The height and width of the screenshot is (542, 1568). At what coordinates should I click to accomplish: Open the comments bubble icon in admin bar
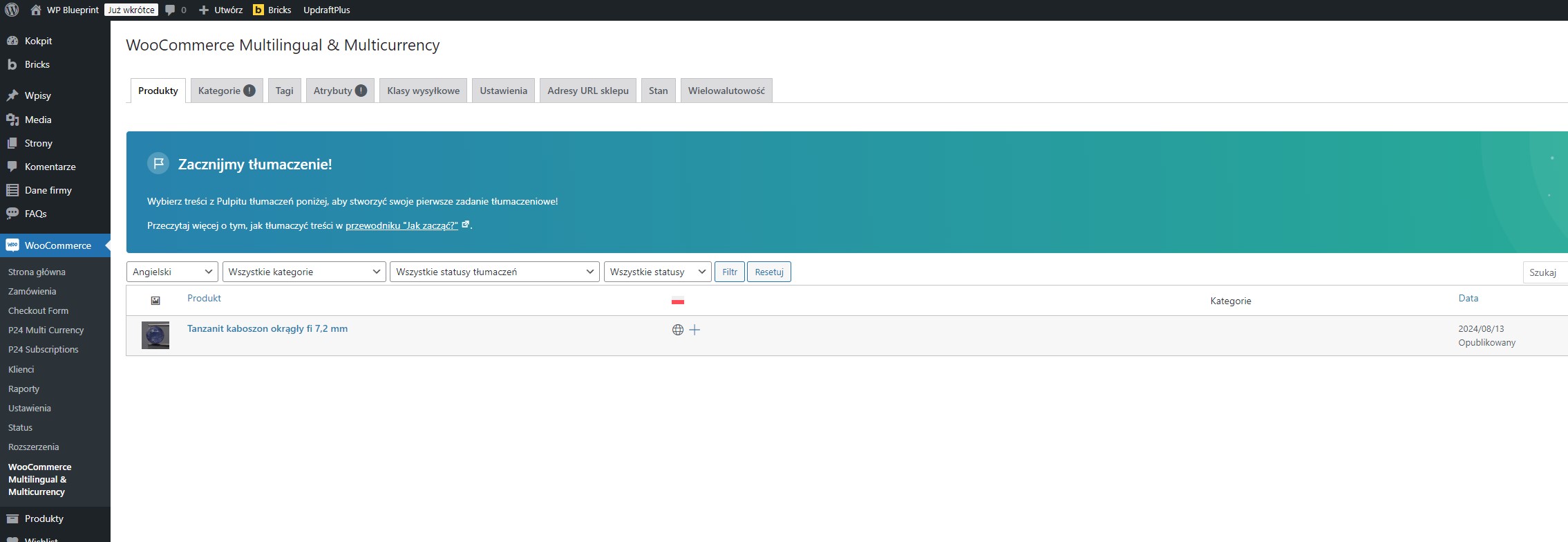170,10
